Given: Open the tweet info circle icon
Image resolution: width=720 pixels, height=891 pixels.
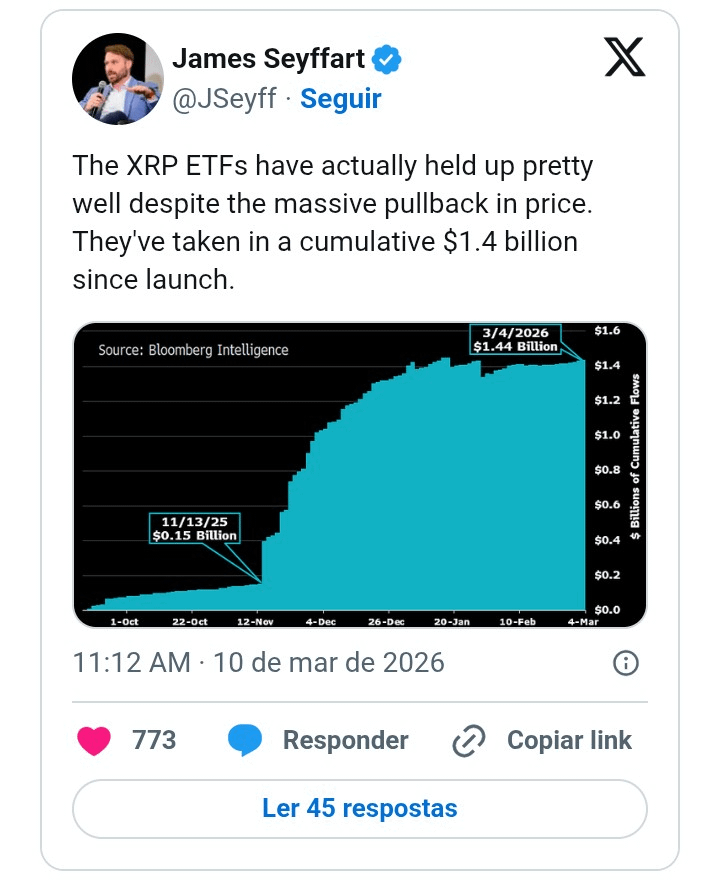Looking at the screenshot, I should tap(626, 663).
